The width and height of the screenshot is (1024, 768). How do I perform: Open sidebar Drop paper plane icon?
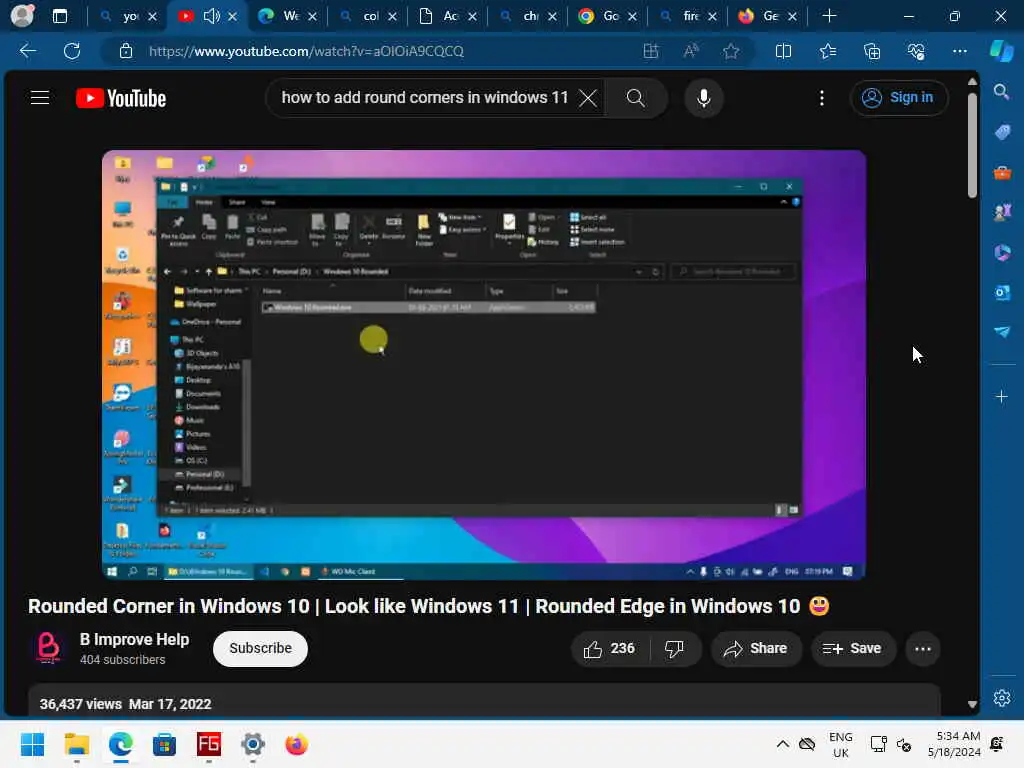pos(1002,332)
